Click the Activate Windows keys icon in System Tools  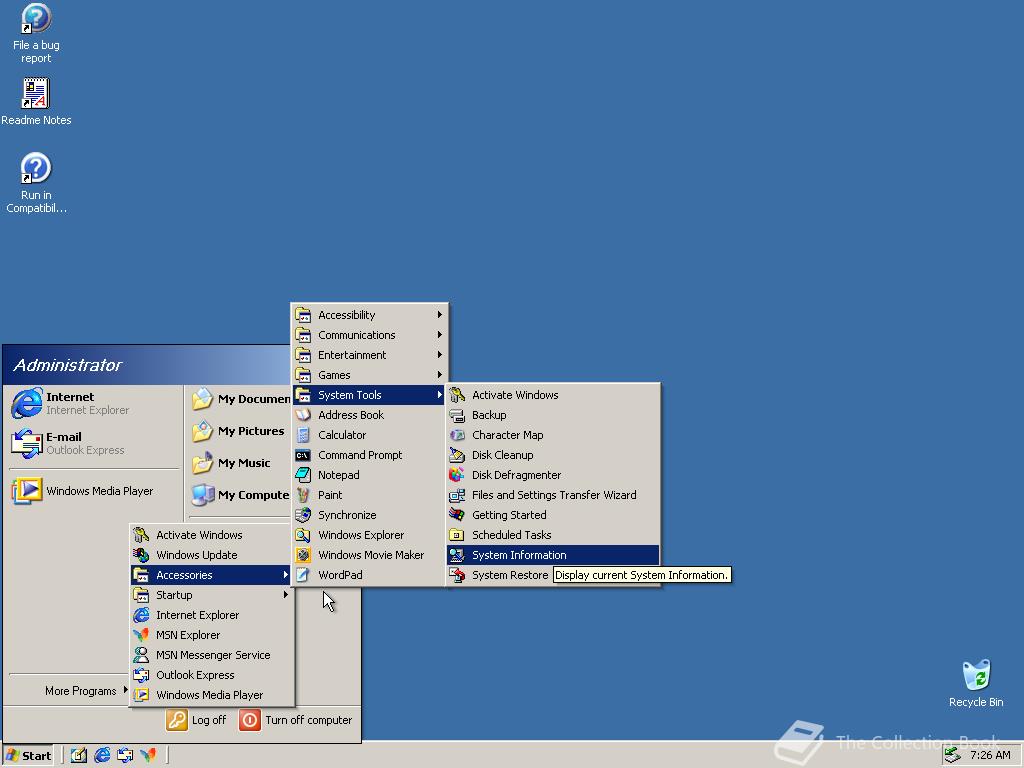[457, 395]
